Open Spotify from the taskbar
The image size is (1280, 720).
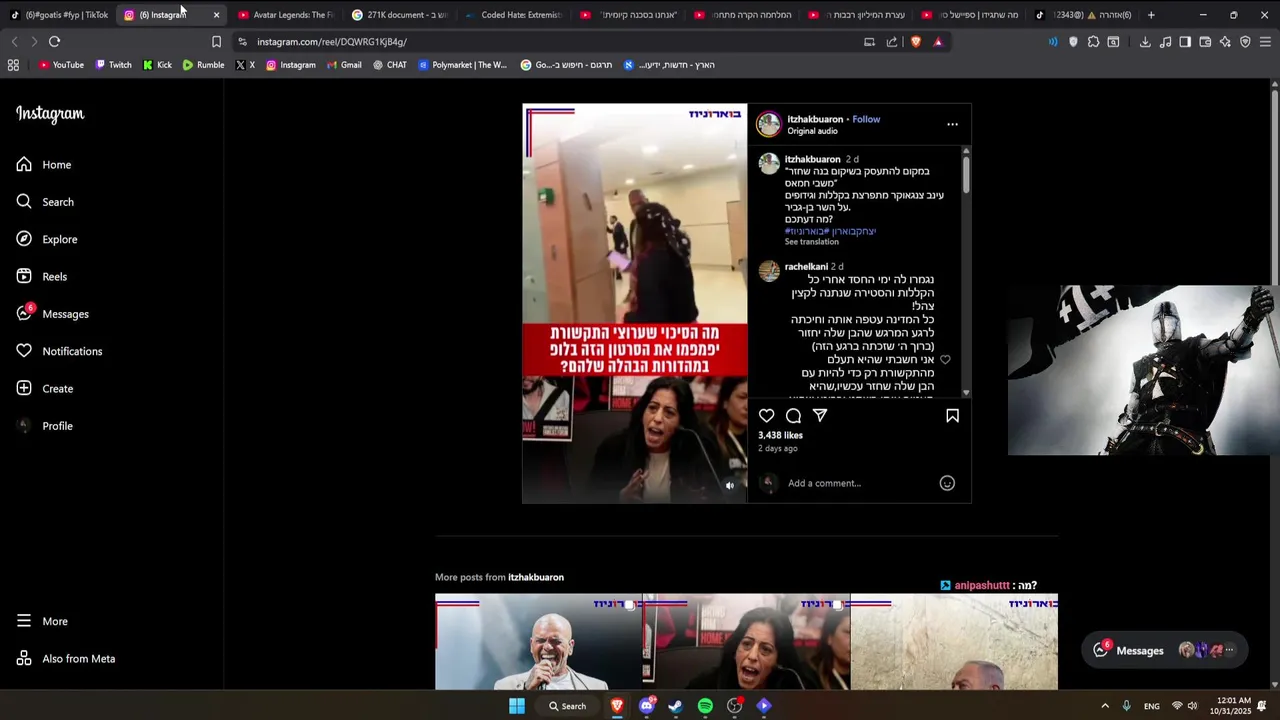[x=705, y=706]
